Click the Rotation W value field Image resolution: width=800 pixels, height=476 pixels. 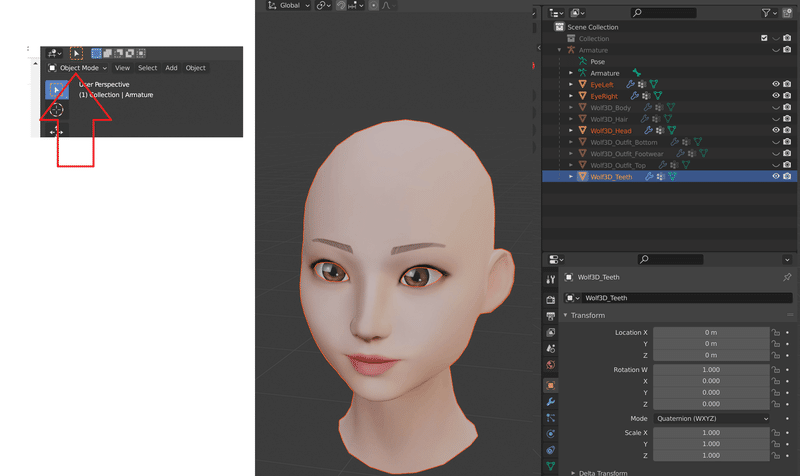711,370
